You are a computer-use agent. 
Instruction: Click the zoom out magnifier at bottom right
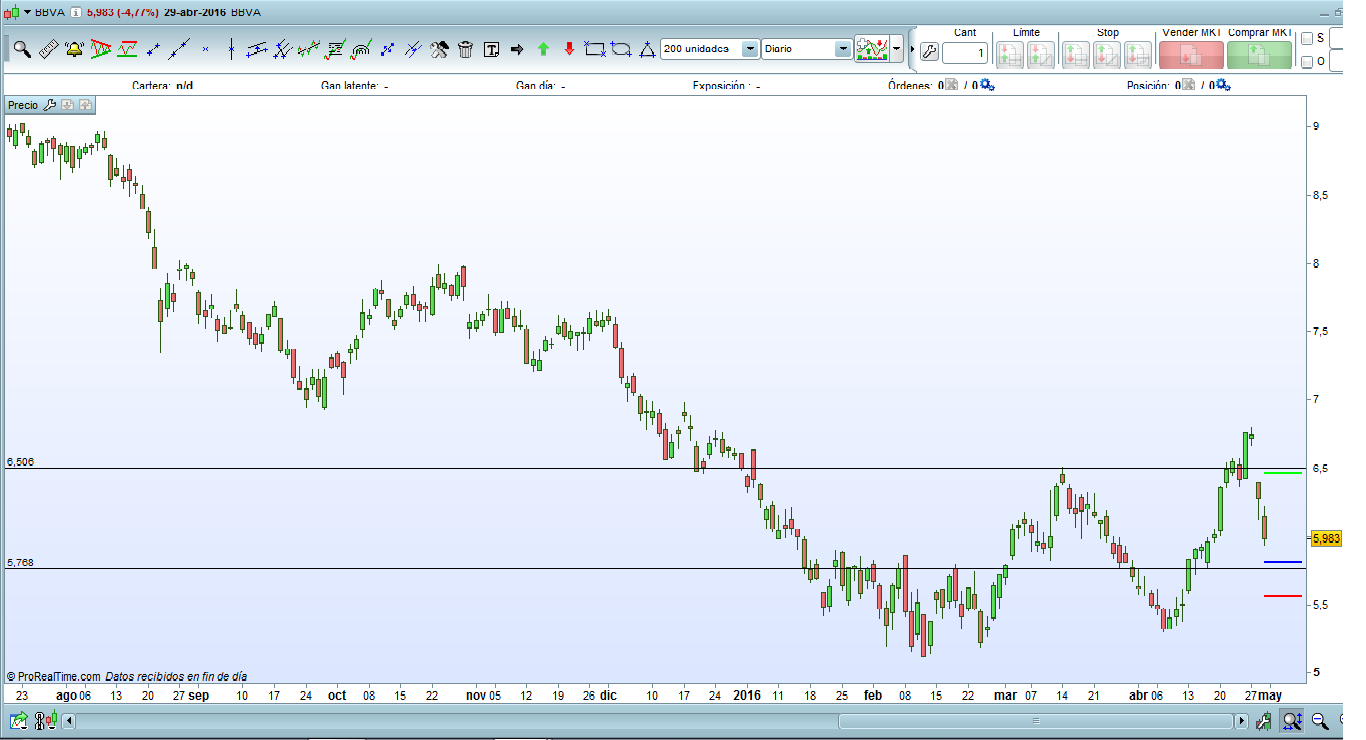pyautogui.click(x=1319, y=720)
